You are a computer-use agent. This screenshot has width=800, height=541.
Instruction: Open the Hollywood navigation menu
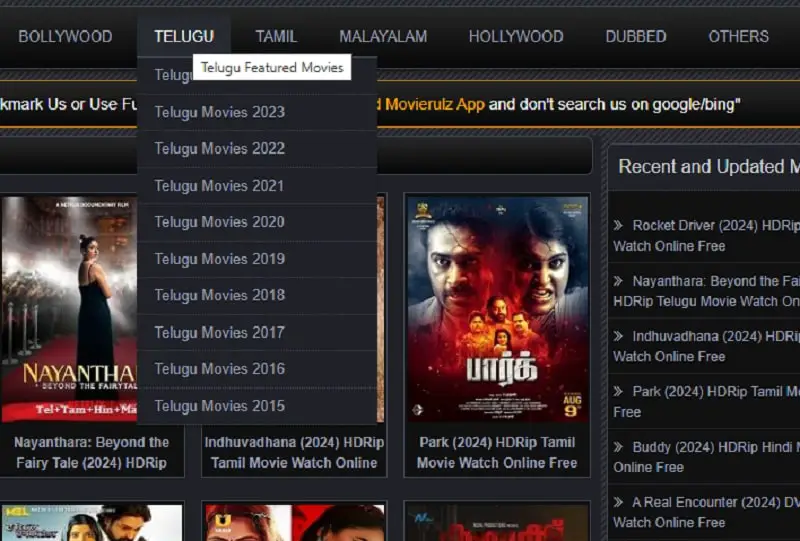516,36
